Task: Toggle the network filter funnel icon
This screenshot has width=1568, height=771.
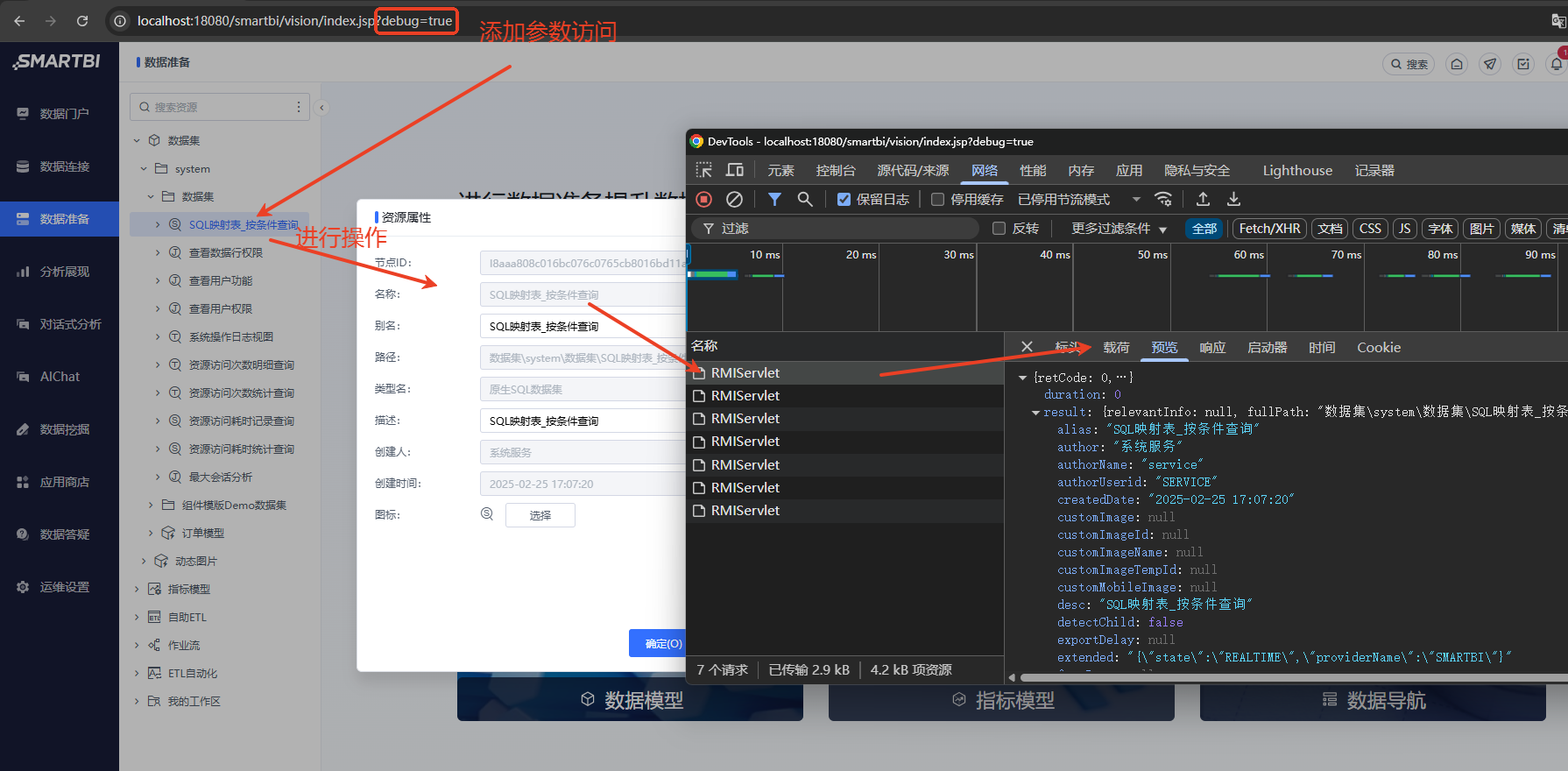Action: (x=774, y=200)
